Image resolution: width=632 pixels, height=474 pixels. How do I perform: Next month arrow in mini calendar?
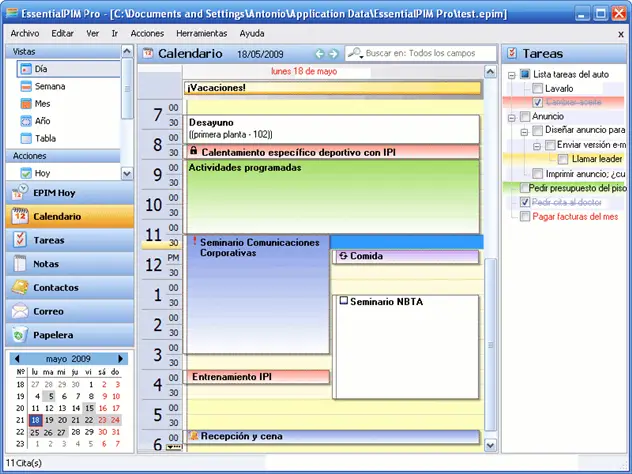pos(121,358)
